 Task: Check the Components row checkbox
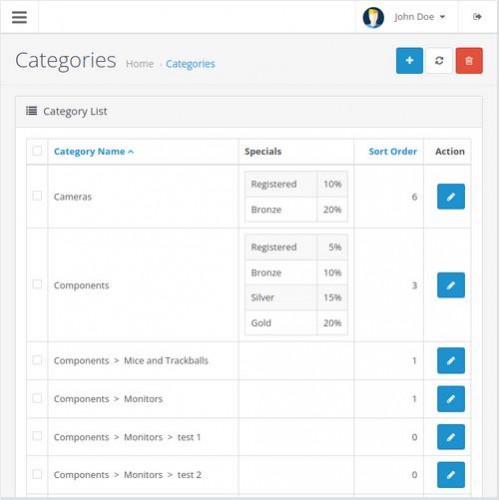(37, 284)
